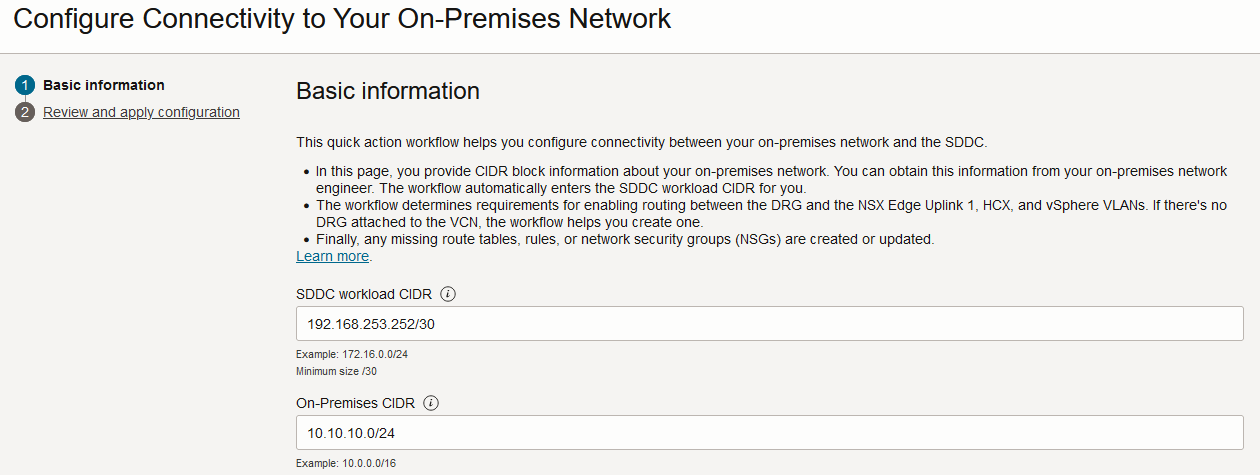
Task: Focus the On-Premises CIDR input field
Action: (769, 433)
